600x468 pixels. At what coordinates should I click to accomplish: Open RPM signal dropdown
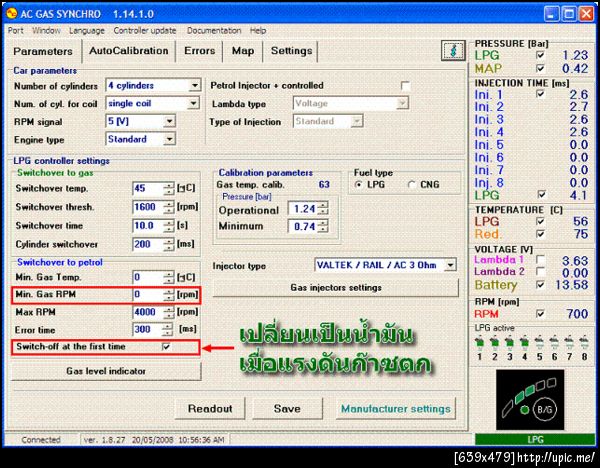(169, 121)
